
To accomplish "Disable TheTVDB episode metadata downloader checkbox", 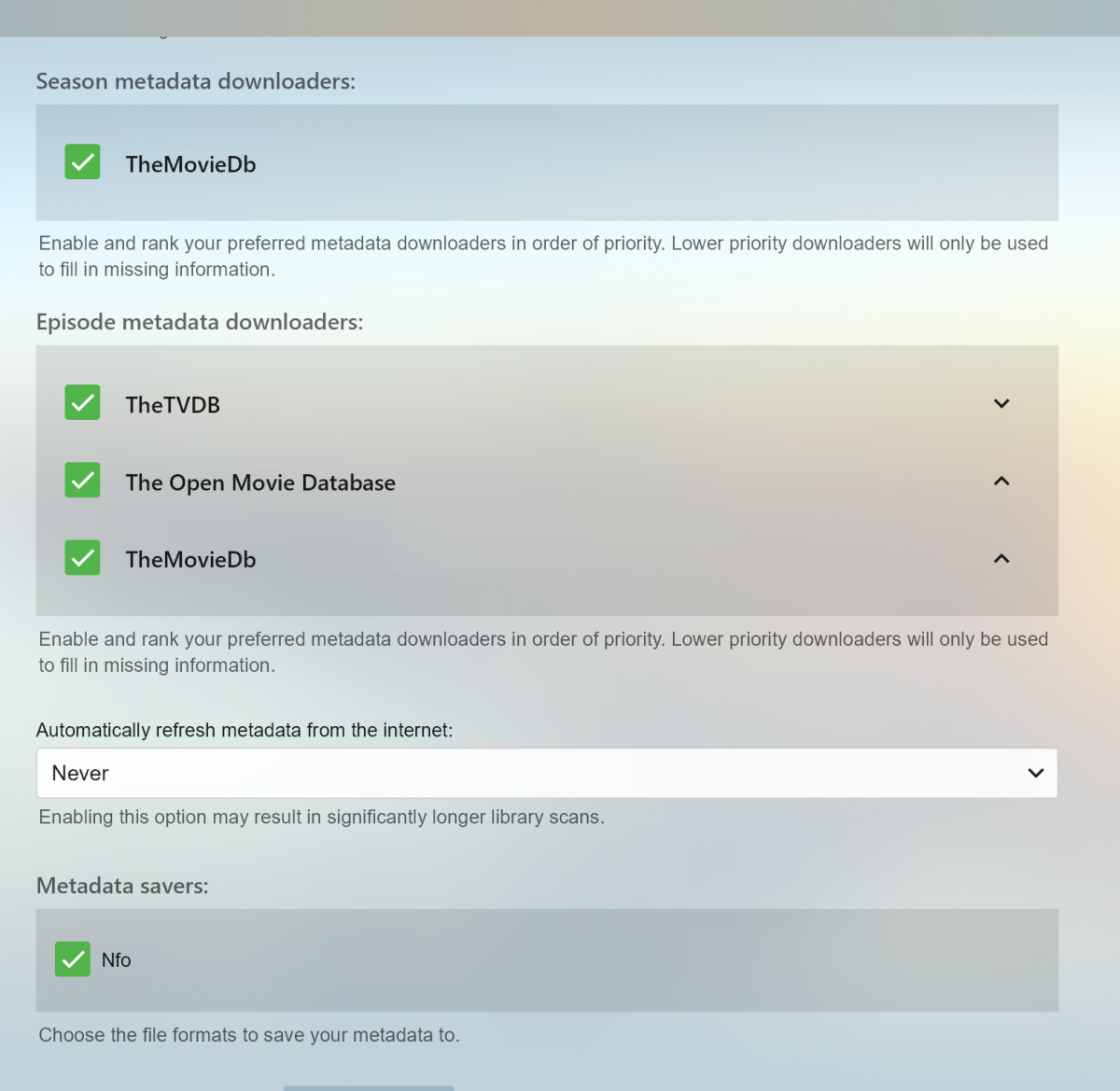I will pyautogui.click(x=82, y=403).
